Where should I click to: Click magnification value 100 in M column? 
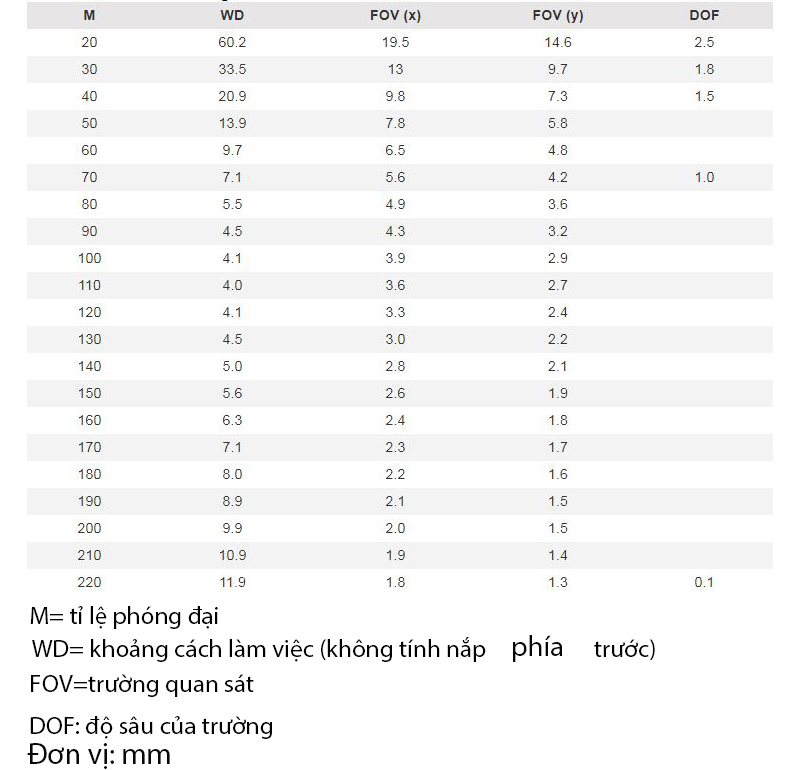tap(90, 259)
